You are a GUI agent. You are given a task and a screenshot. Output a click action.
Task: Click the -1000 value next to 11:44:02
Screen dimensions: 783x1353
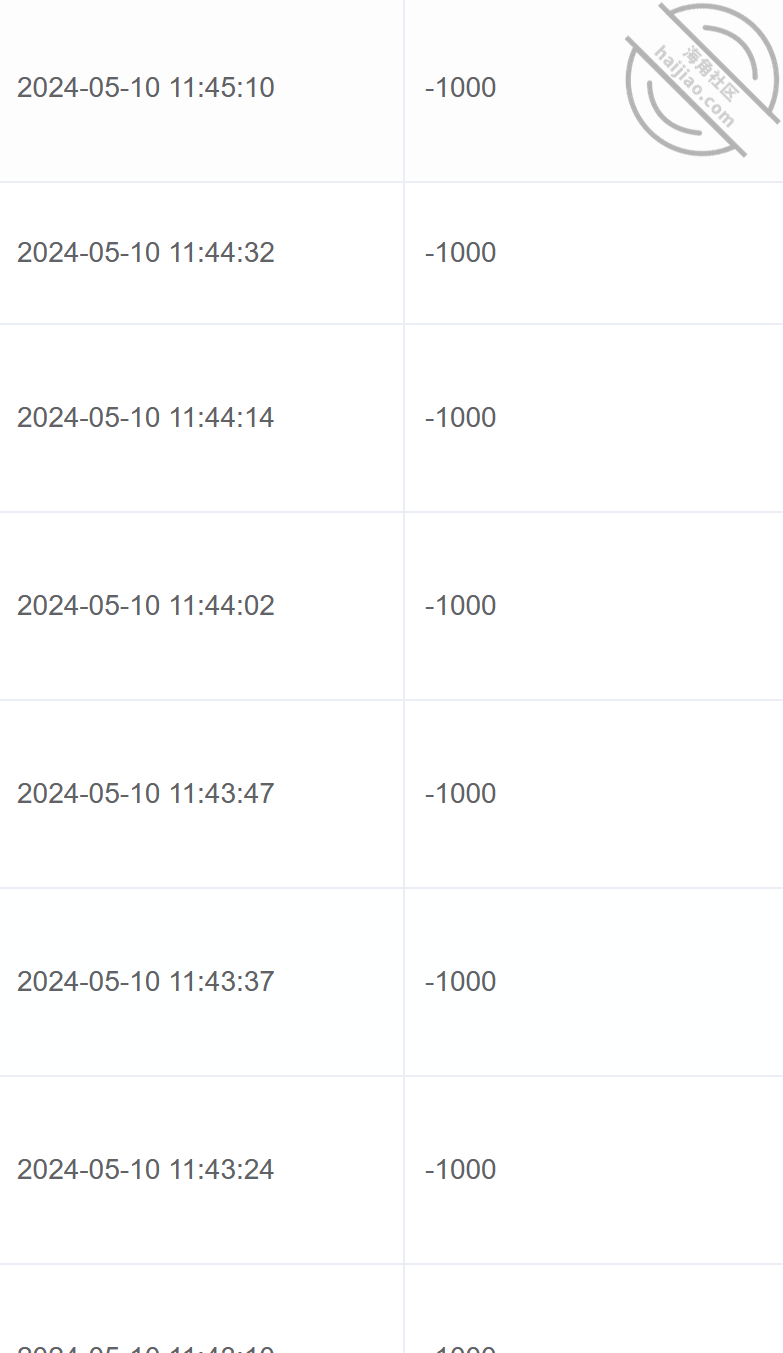click(460, 605)
